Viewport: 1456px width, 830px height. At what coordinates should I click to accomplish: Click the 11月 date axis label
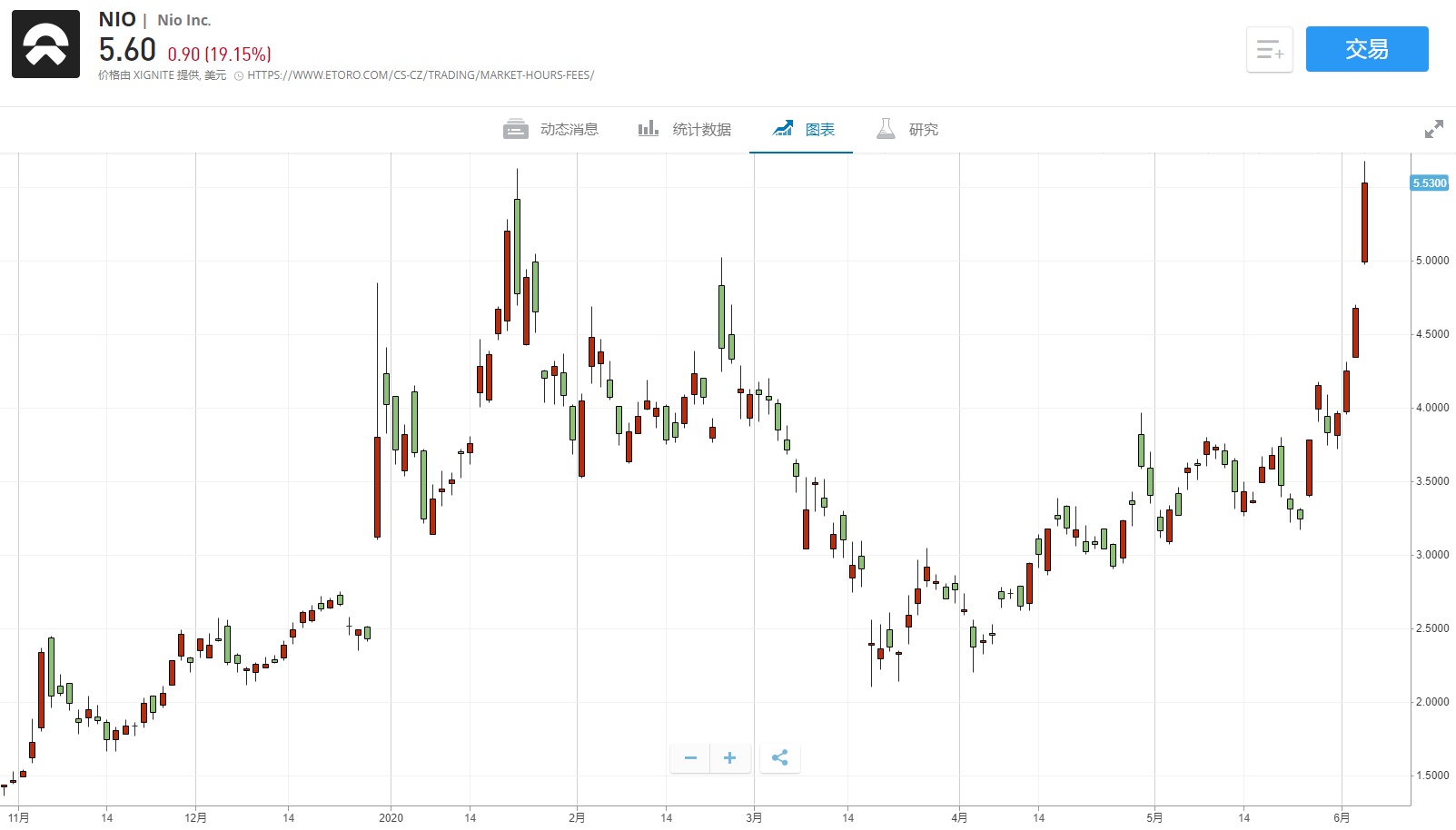[x=18, y=817]
